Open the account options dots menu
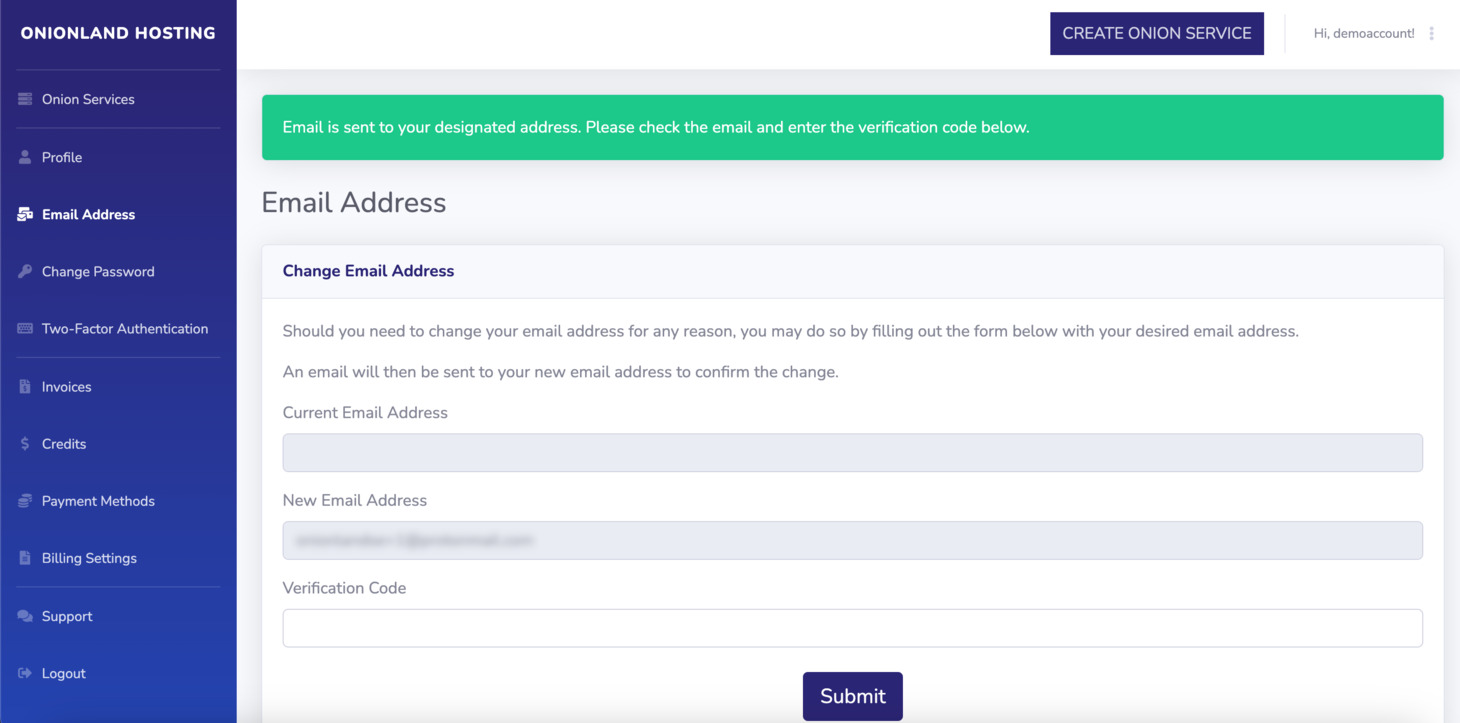 [1432, 32]
